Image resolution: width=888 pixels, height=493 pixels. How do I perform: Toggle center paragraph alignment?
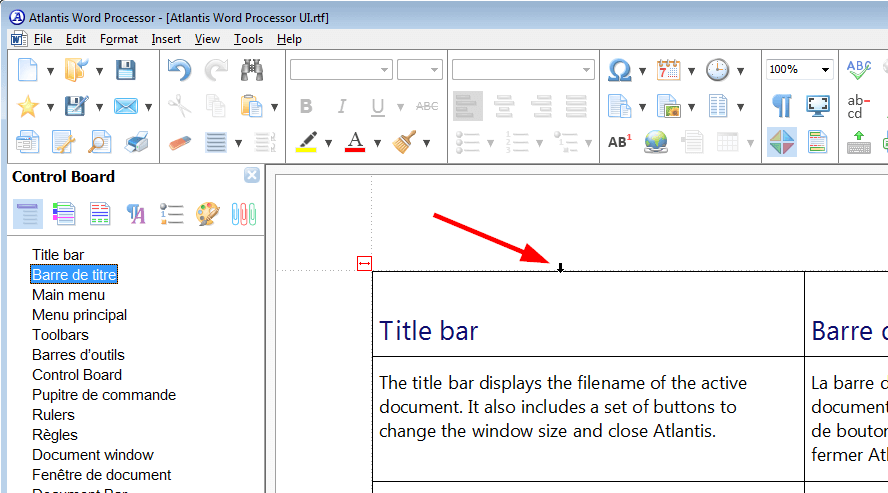504,106
